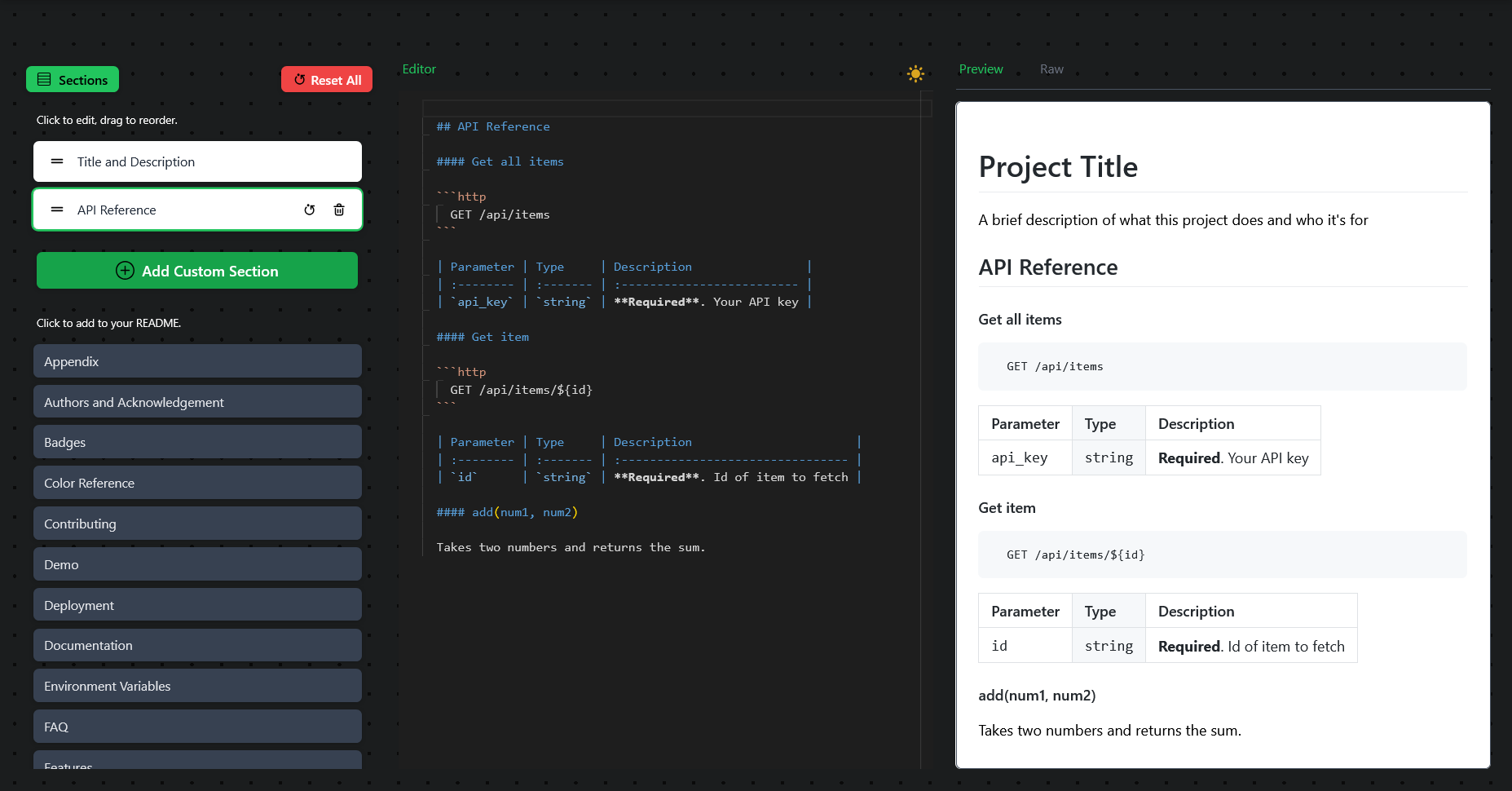Add the Appendix section
This screenshot has width=1512, height=791.
tap(197, 360)
